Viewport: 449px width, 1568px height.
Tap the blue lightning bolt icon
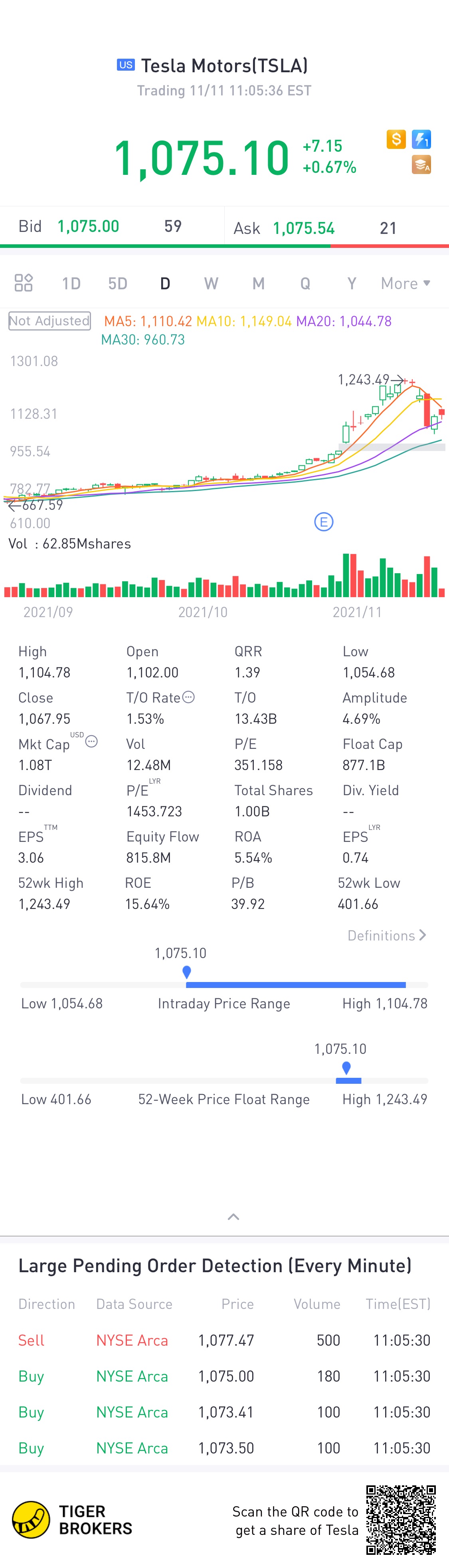pyautogui.click(x=421, y=139)
